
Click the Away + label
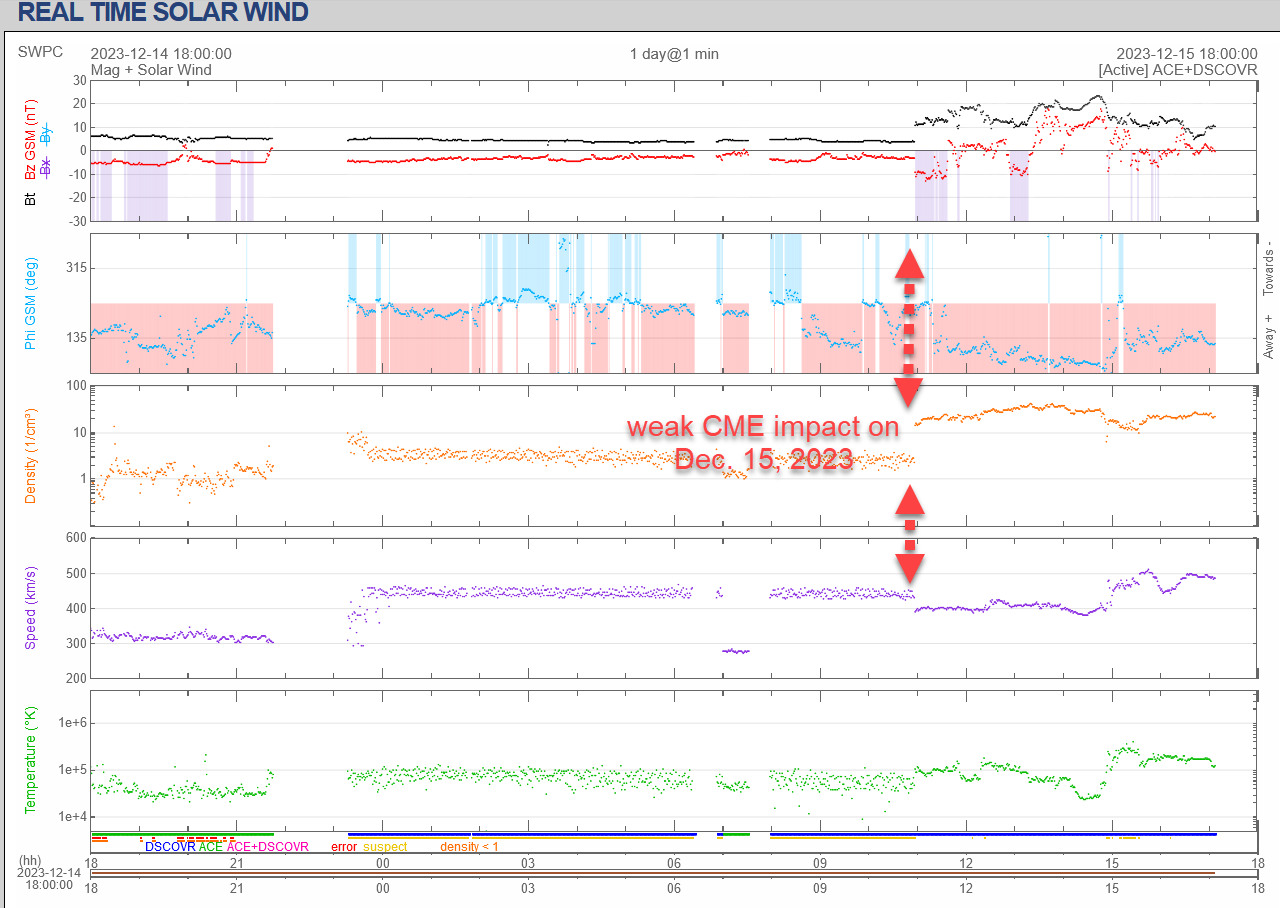(1268, 336)
